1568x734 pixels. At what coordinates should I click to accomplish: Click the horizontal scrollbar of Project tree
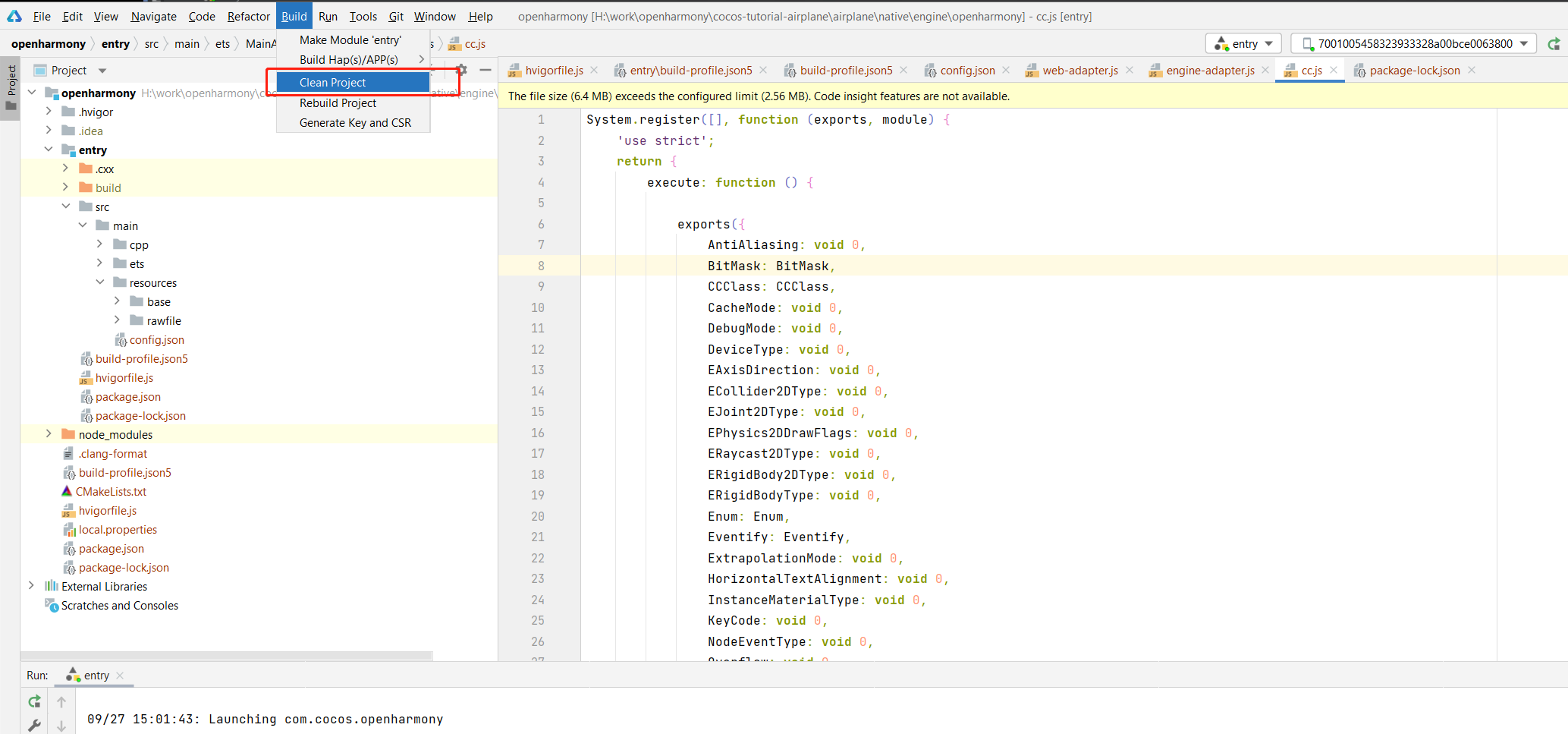pyautogui.click(x=226, y=656)
